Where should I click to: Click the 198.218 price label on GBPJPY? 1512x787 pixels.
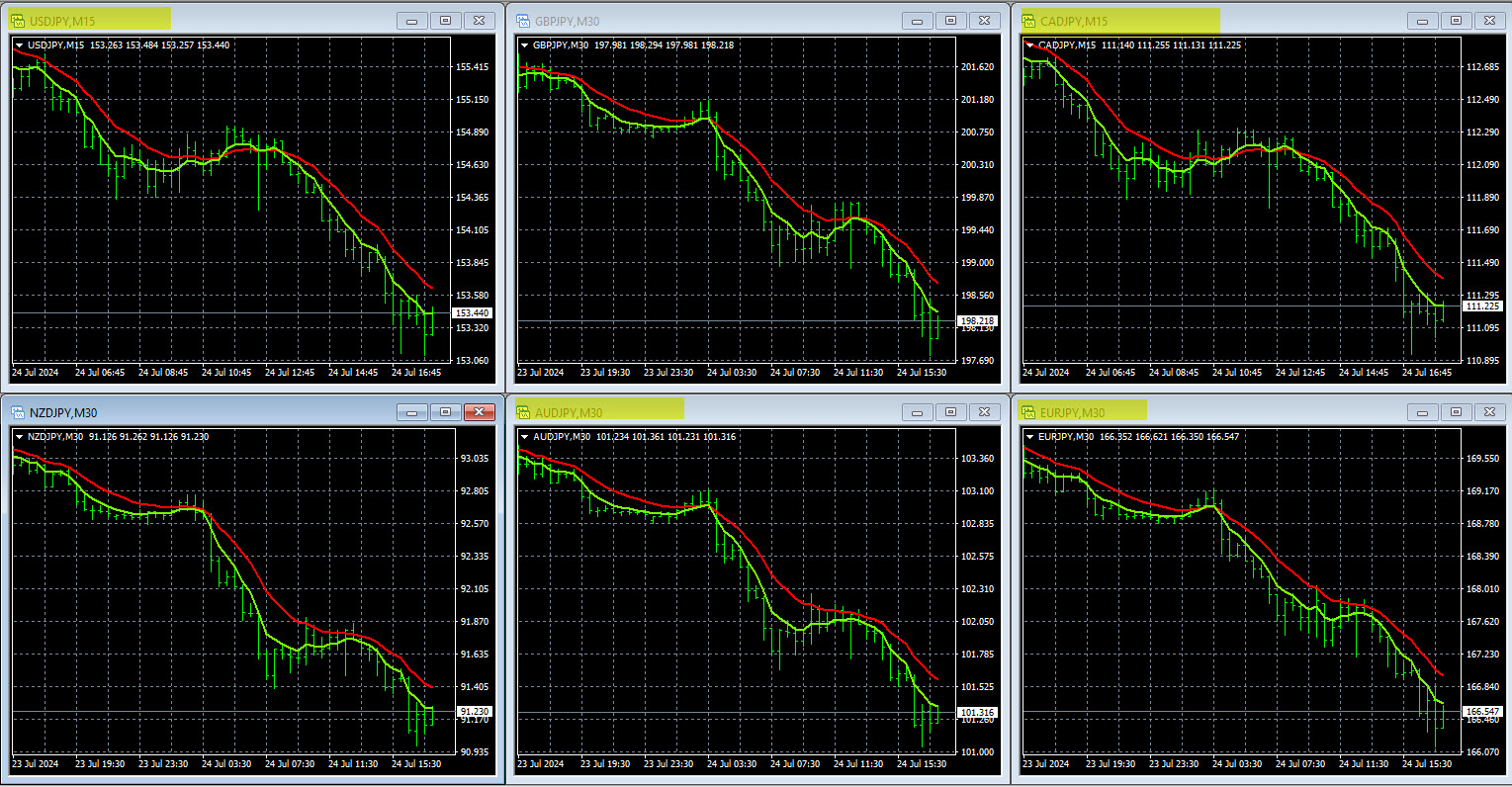(x=977, y=321)
